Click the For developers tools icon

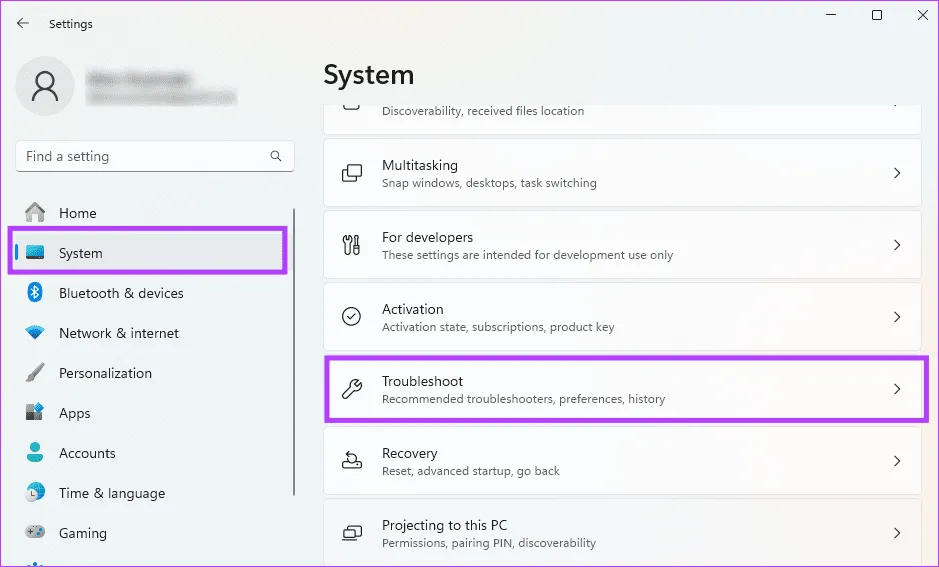[352, 245]
